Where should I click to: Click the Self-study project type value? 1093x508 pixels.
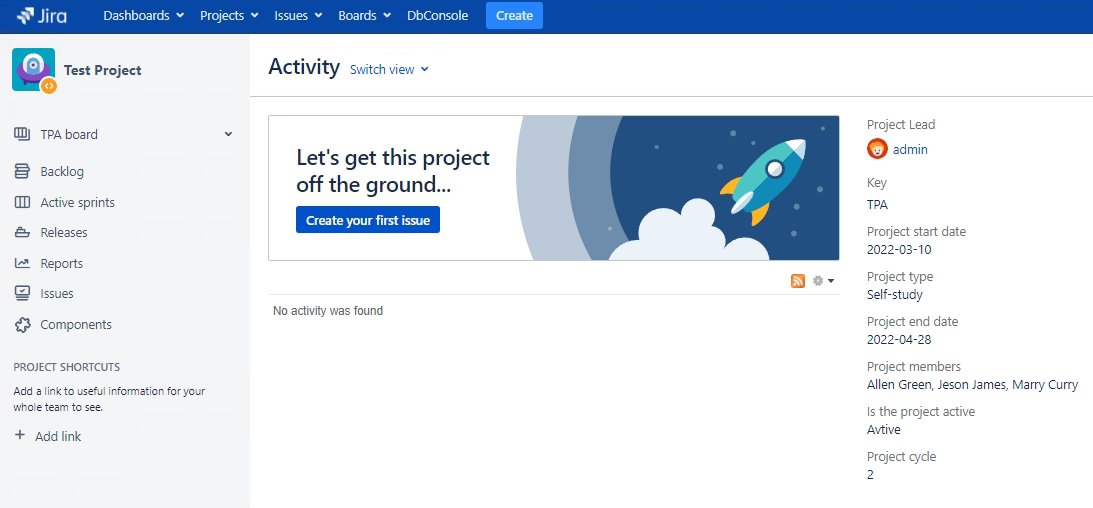(x=894, y=295)
